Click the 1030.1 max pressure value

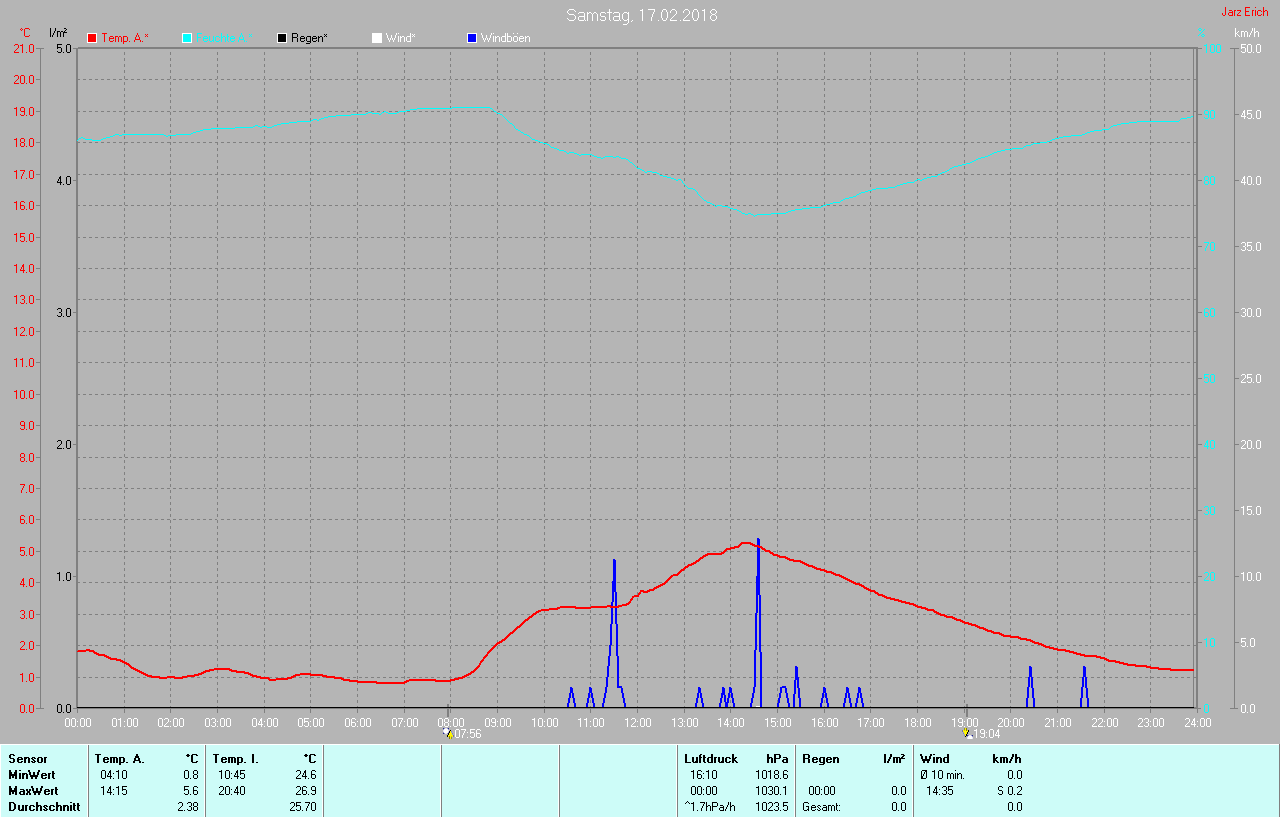click(x=771, y=791)
